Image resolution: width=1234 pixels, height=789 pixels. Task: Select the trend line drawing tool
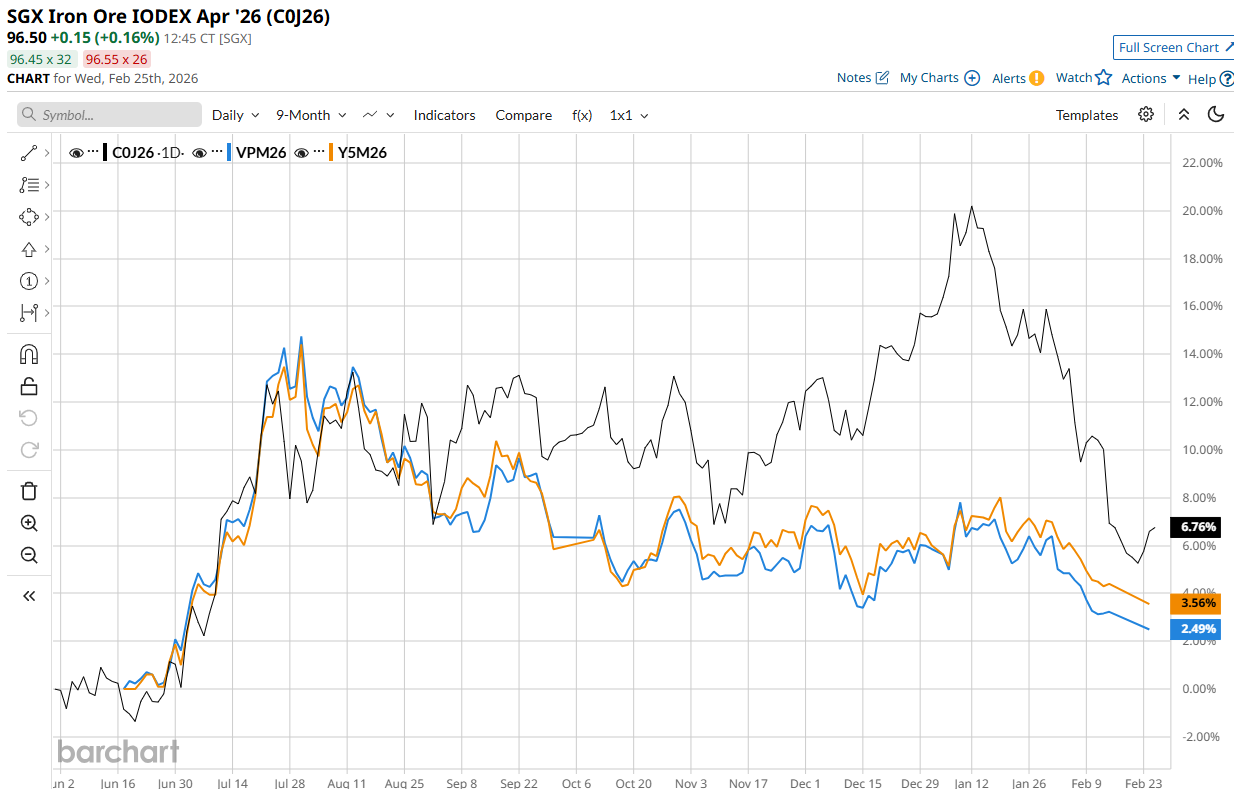[x=28, y=153]
